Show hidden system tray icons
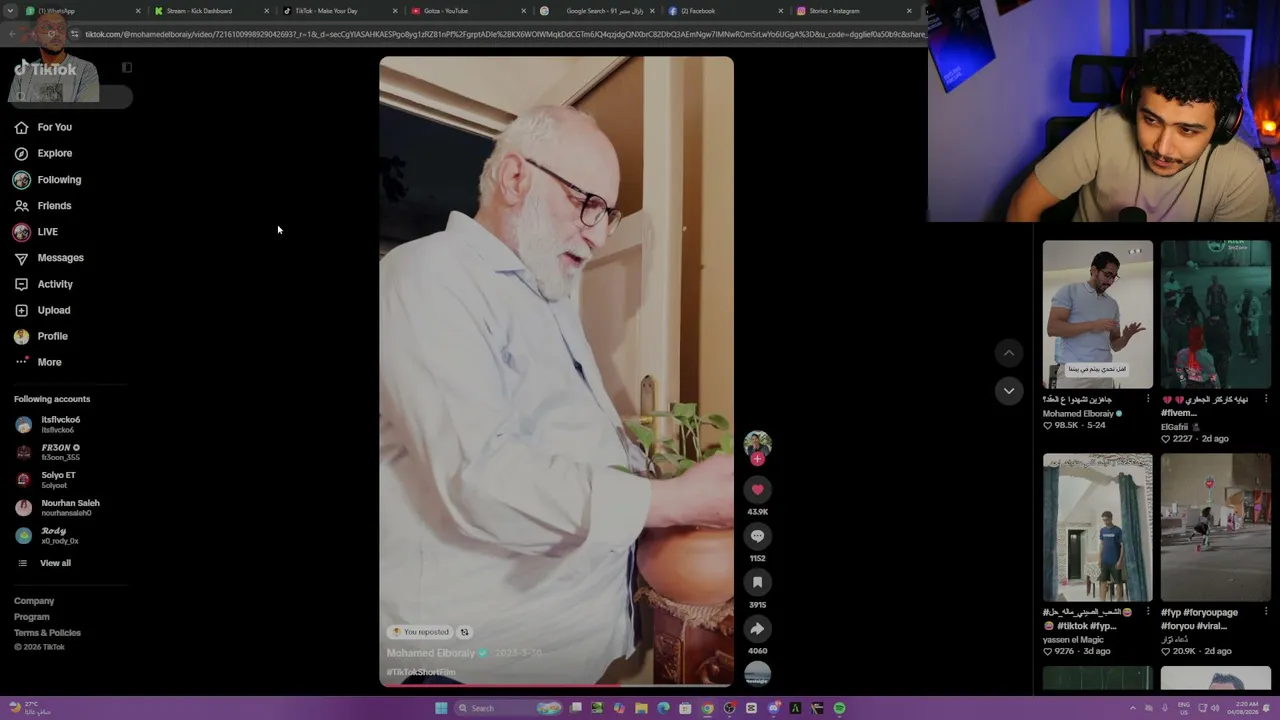 1133,708
